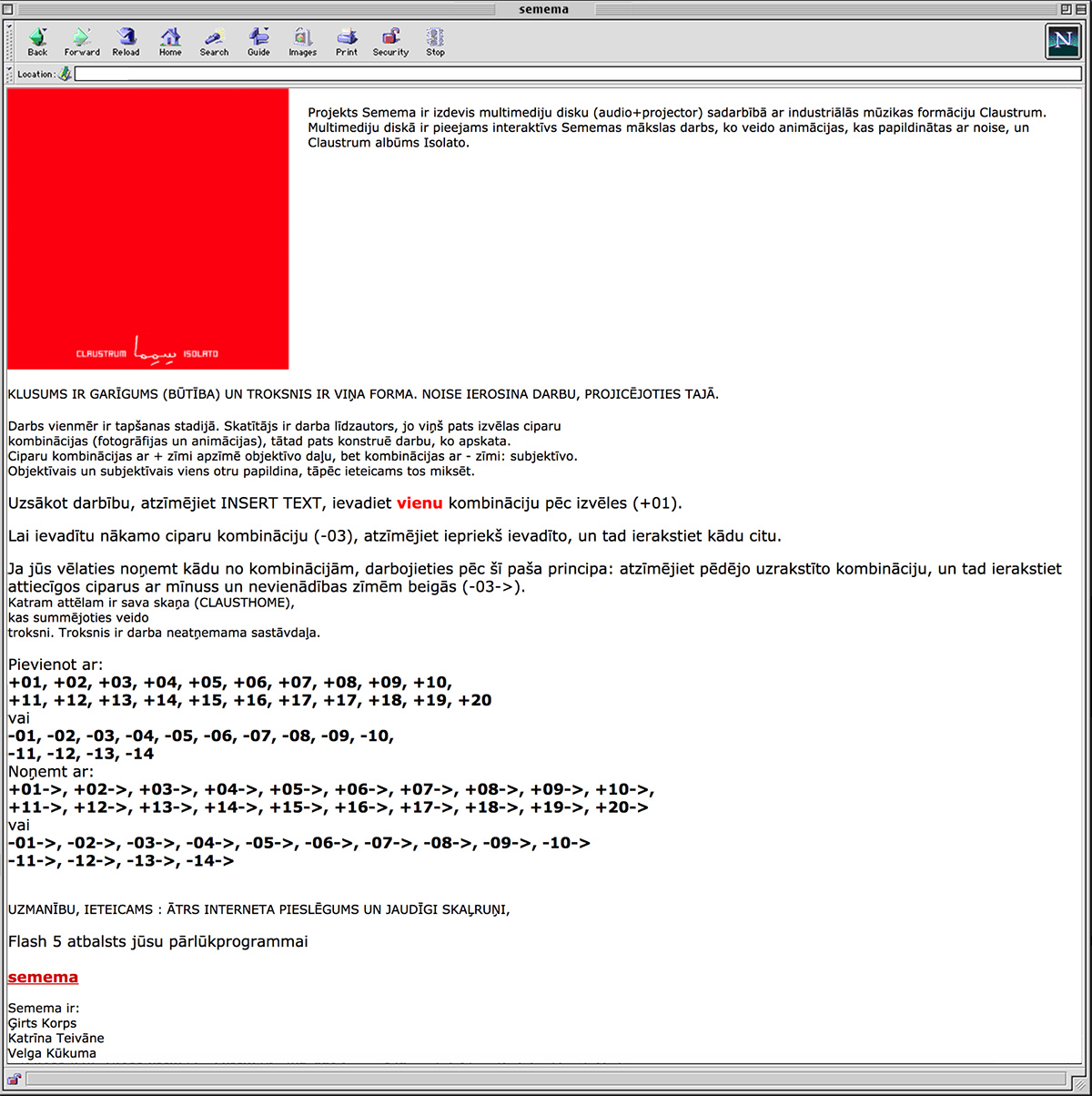This screenshot has width=1092, height=1096.
Task: Click the "Noņemt ar:" heading
Action: (51, 772)
